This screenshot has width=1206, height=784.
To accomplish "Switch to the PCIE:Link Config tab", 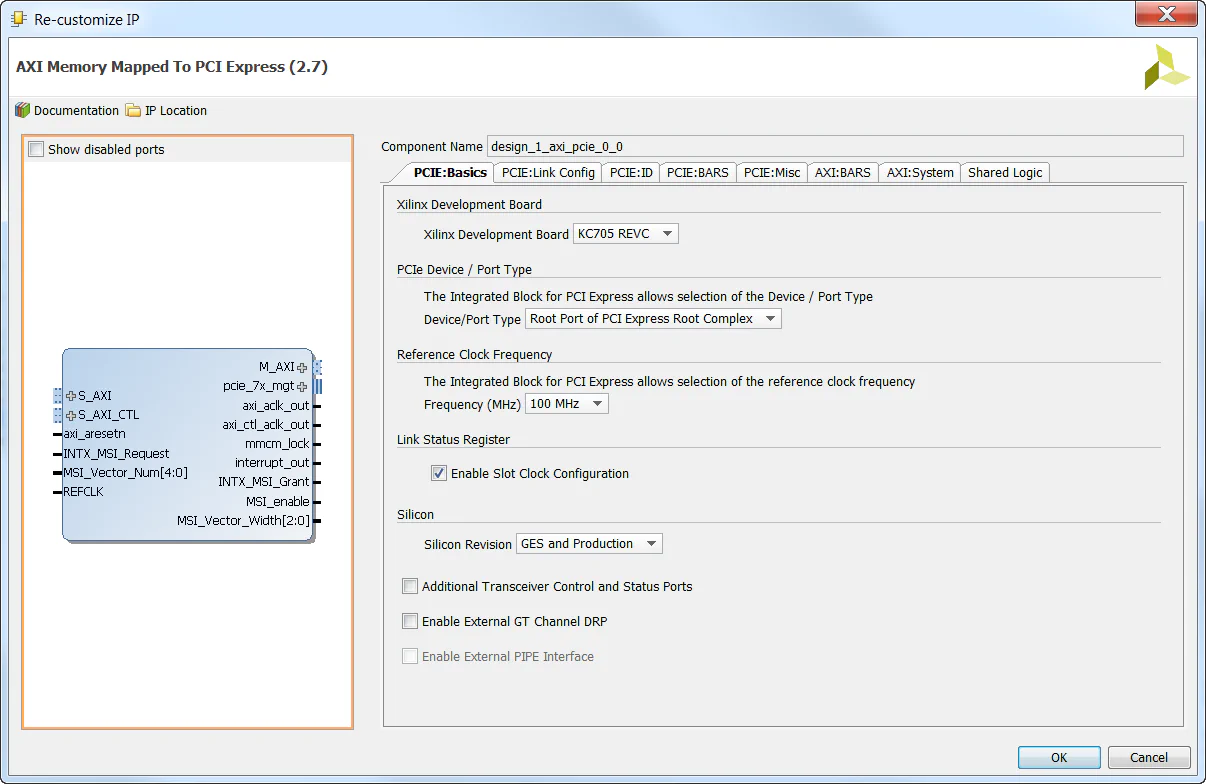I will 547,172.
